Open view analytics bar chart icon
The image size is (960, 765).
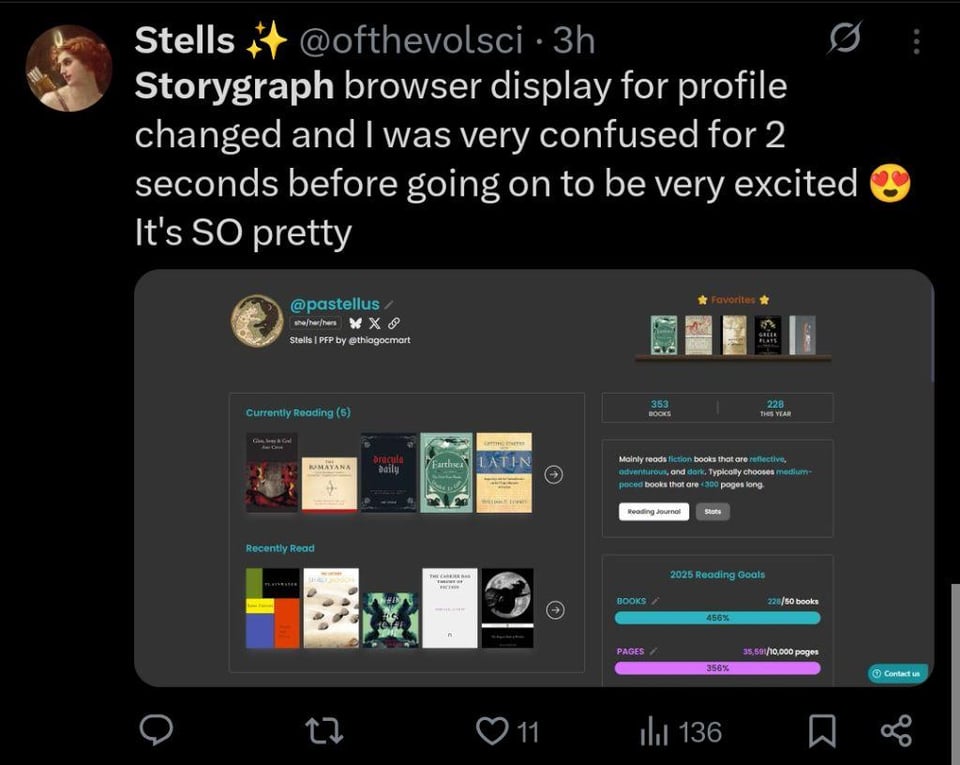(652, 731)
